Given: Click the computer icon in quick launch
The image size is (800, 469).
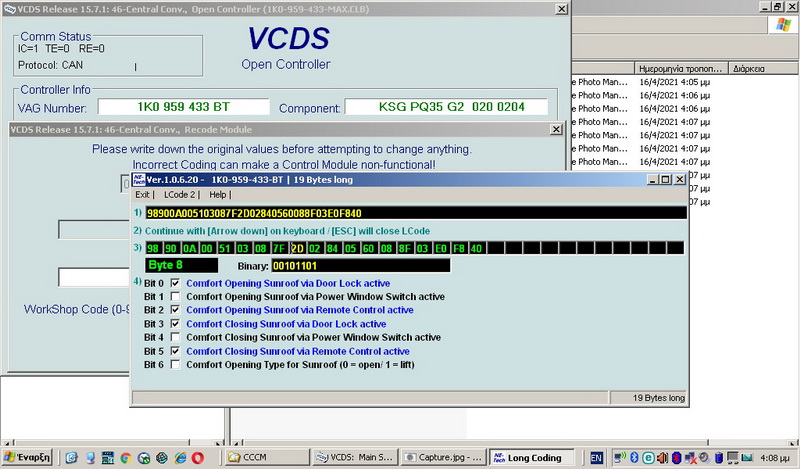Looking at the screenshot, I should pyautogui.click(x=90, y=458).
